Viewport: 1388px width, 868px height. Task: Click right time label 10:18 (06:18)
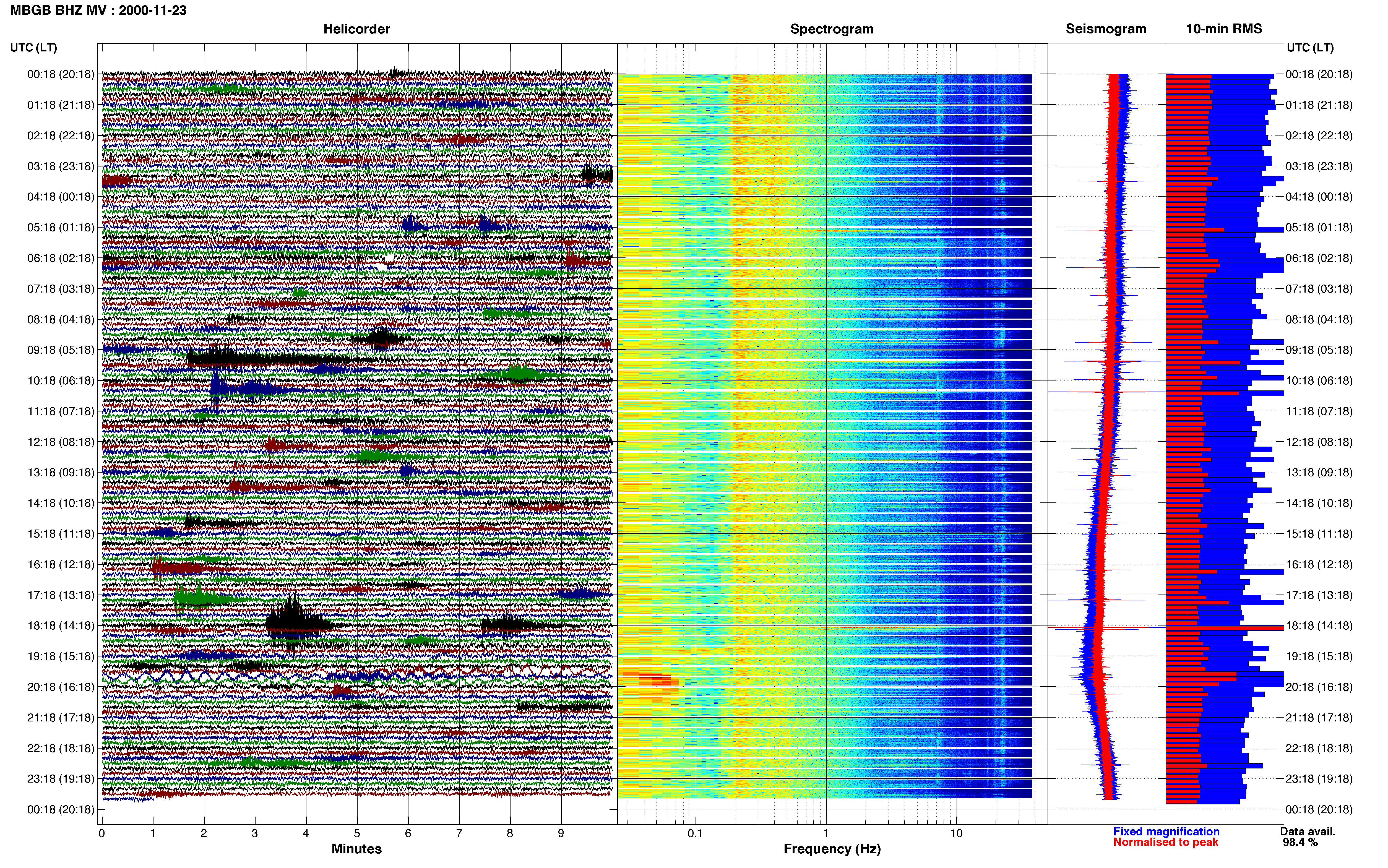click(x=1319, y=380)
